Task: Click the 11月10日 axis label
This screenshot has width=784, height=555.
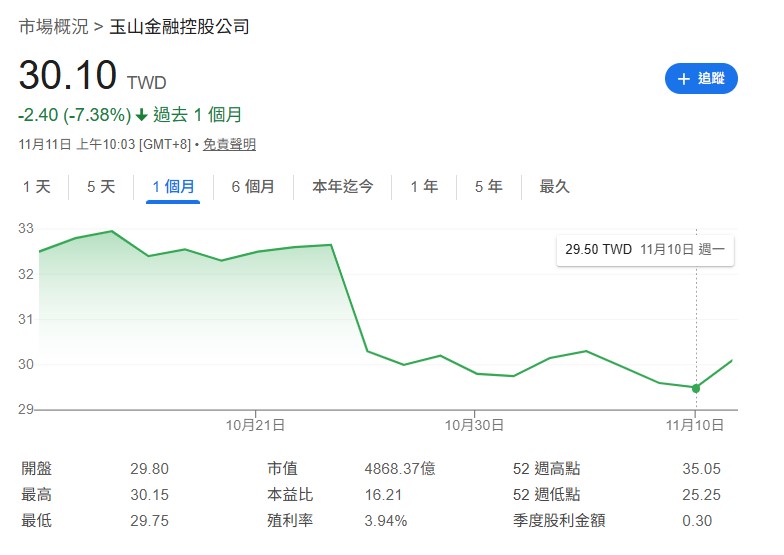Action: point(694,426)
